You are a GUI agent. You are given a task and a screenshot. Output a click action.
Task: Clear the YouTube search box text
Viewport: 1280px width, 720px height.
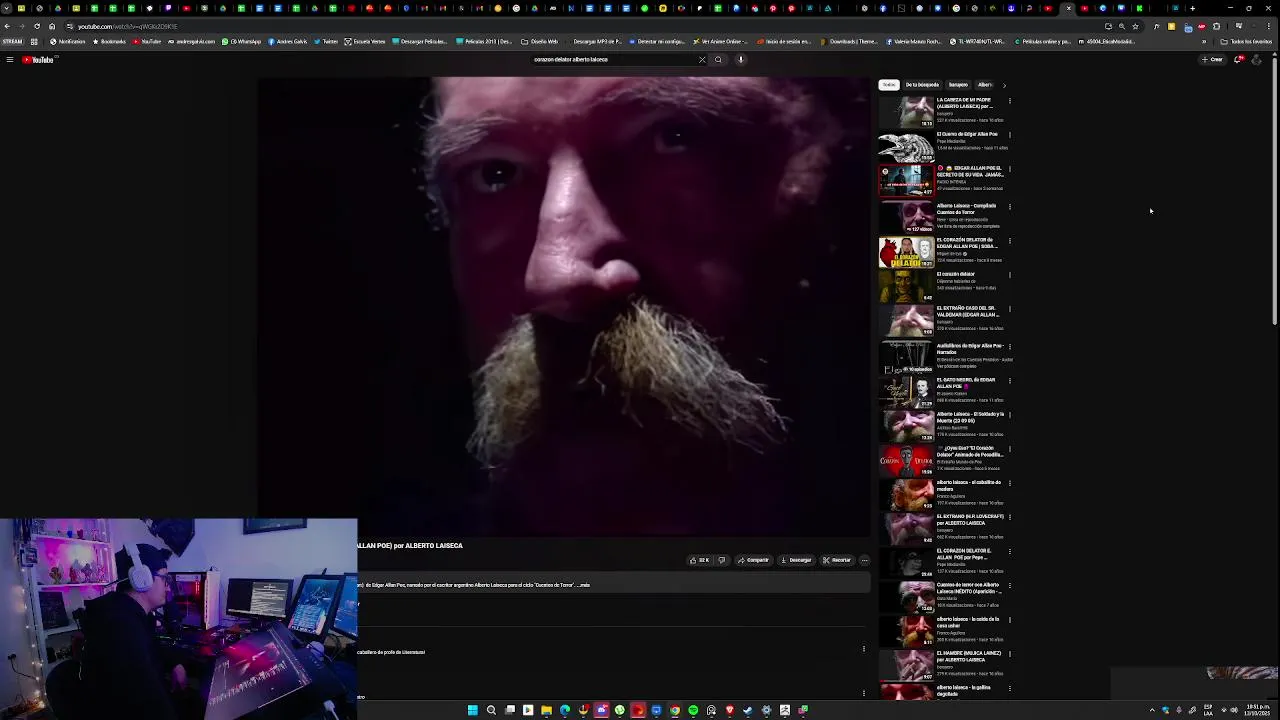point(702,59)
